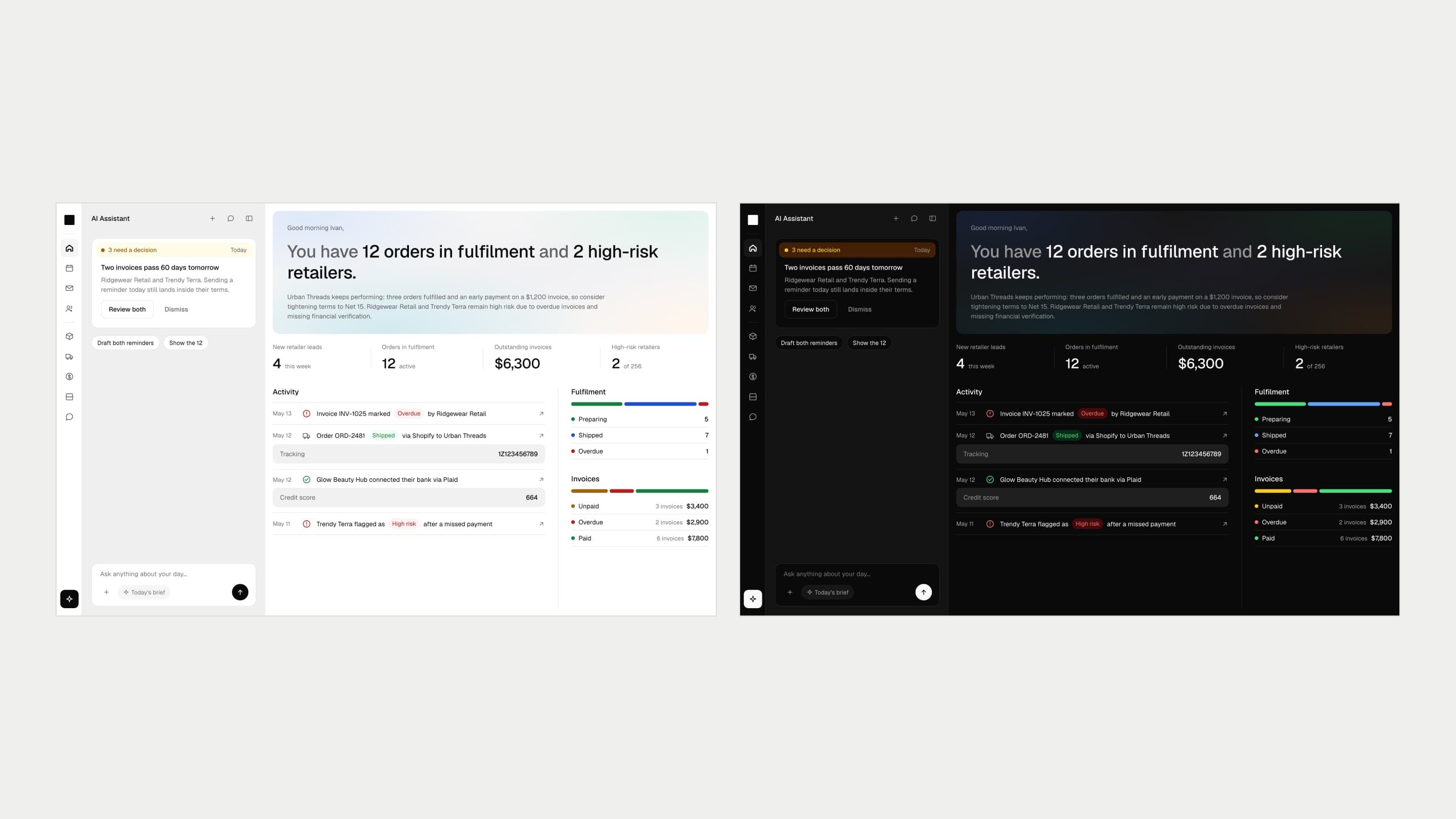Viewport: 1456px width, 819px height.
Task: Click sparkle AI button in dark sidebar
Action: [x=753, y=599]
